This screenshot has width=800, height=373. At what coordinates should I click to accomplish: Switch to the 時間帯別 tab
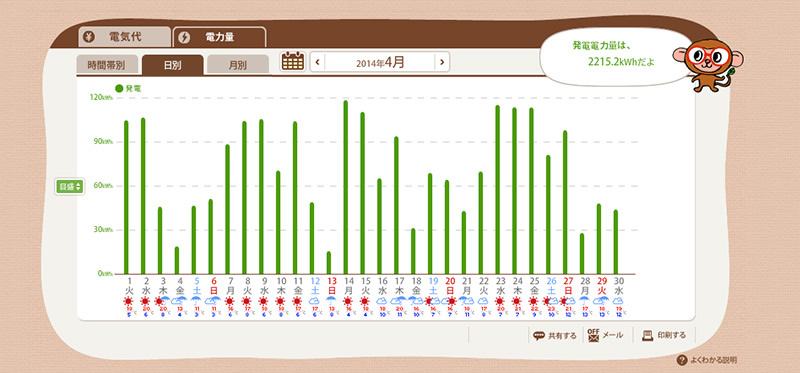pos(106,65)
